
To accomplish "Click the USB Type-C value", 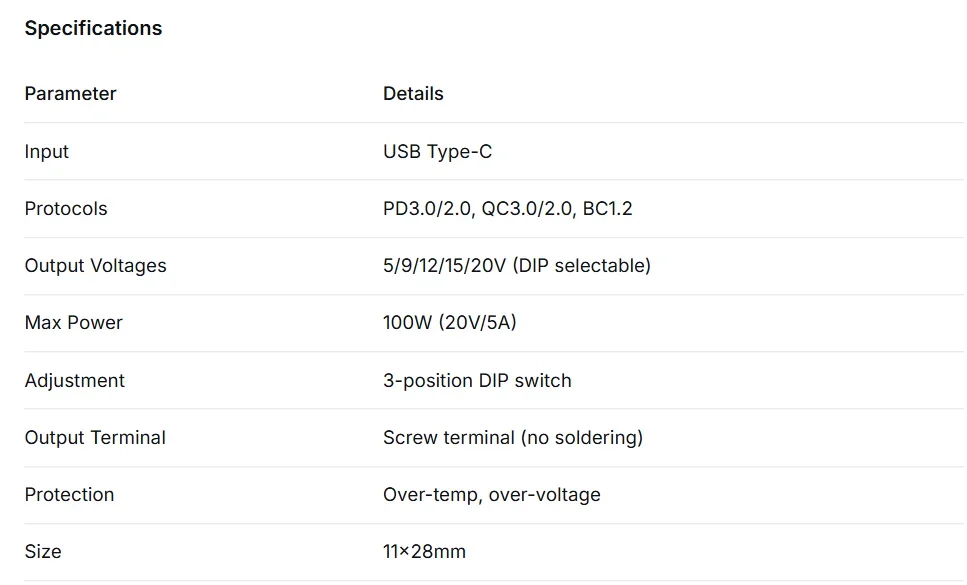I will pyautogui.click(x=437, y=152).
